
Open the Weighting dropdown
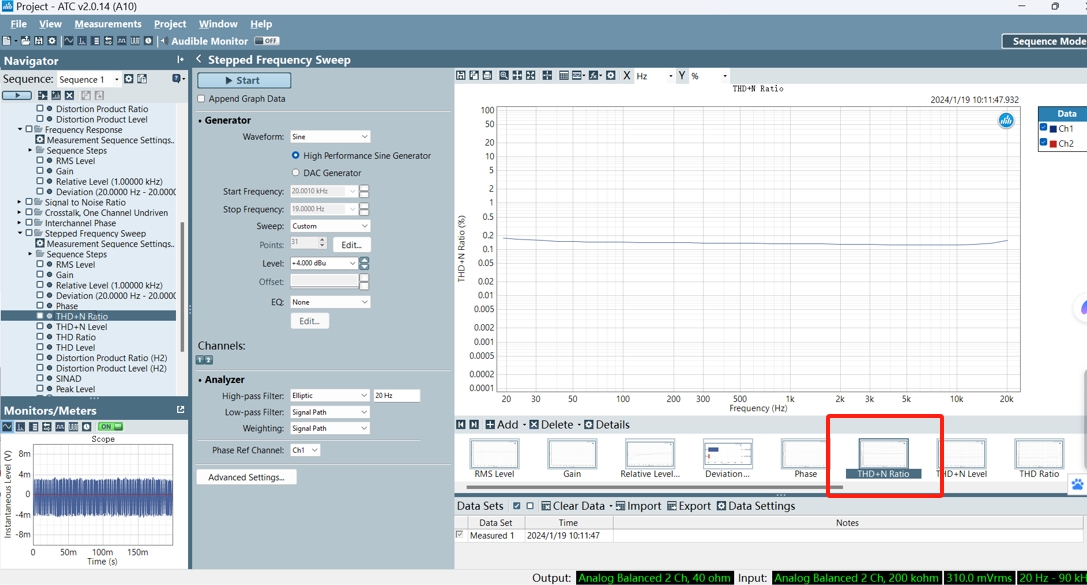(x=330, y=428)
